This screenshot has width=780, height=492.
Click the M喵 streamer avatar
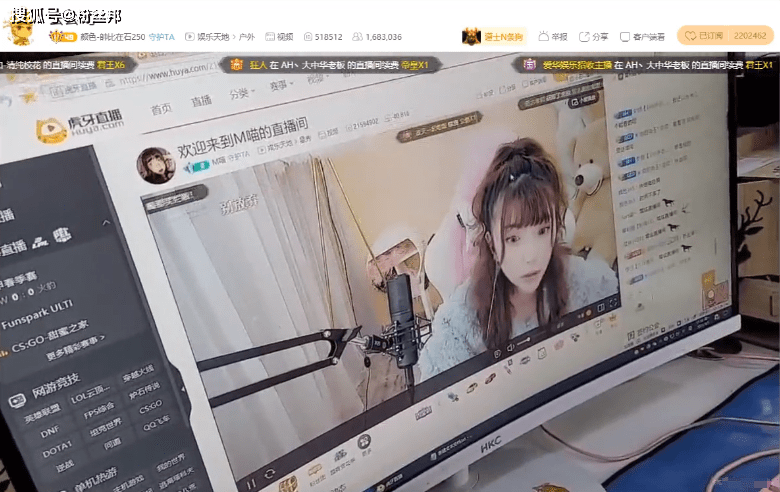(x=156, y=165)
